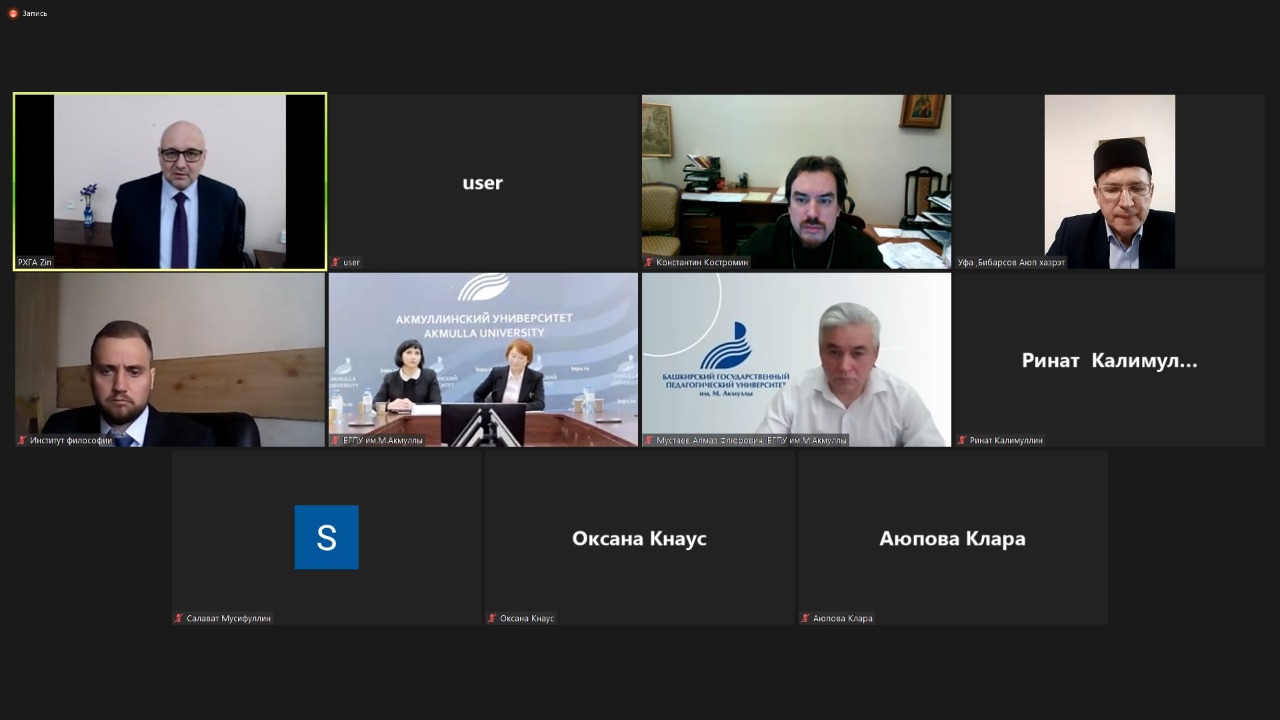
Task: Click the РХГА Zin name label
Action: [x=35, y=263]
